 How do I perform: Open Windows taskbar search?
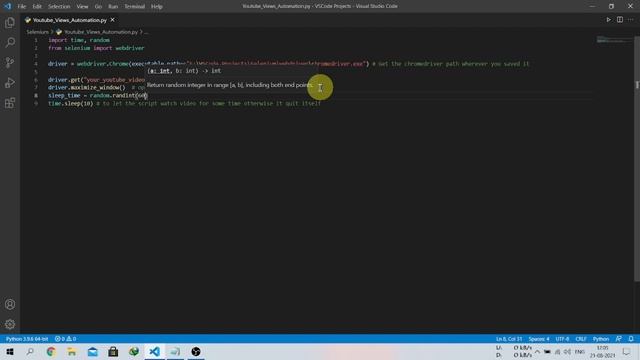click(x=30, y=352)
